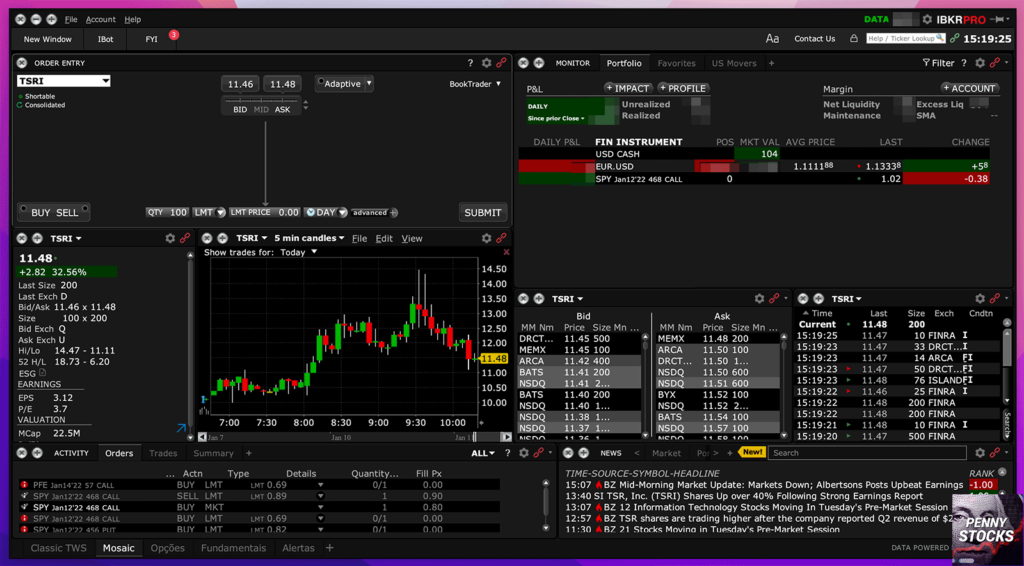Switch to the Trades tab

click(x=163, y=453)
